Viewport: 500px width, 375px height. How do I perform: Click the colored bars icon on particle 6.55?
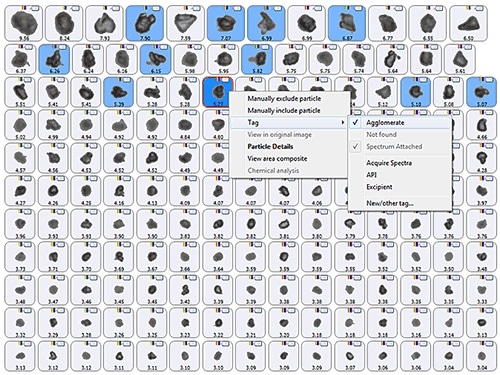(429, 8)
